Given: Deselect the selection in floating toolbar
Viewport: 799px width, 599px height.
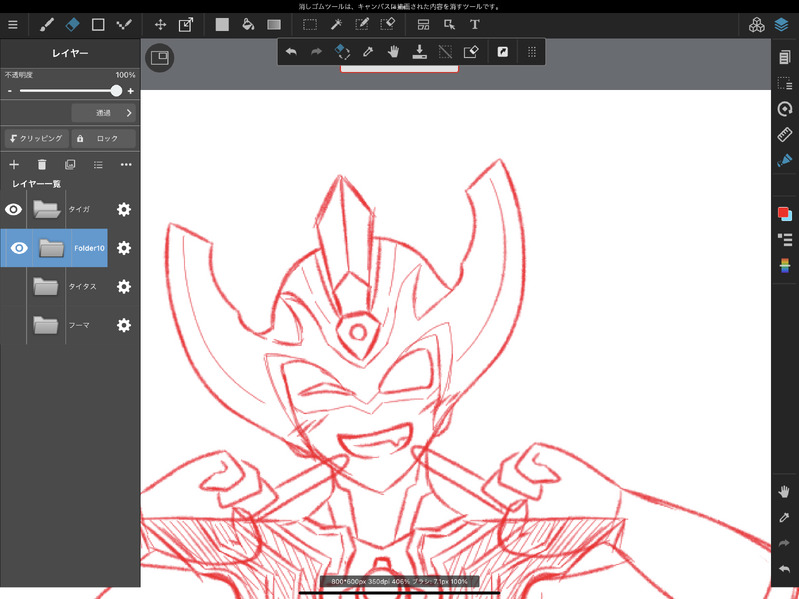Looking at the screenshot, I should 445,51.
